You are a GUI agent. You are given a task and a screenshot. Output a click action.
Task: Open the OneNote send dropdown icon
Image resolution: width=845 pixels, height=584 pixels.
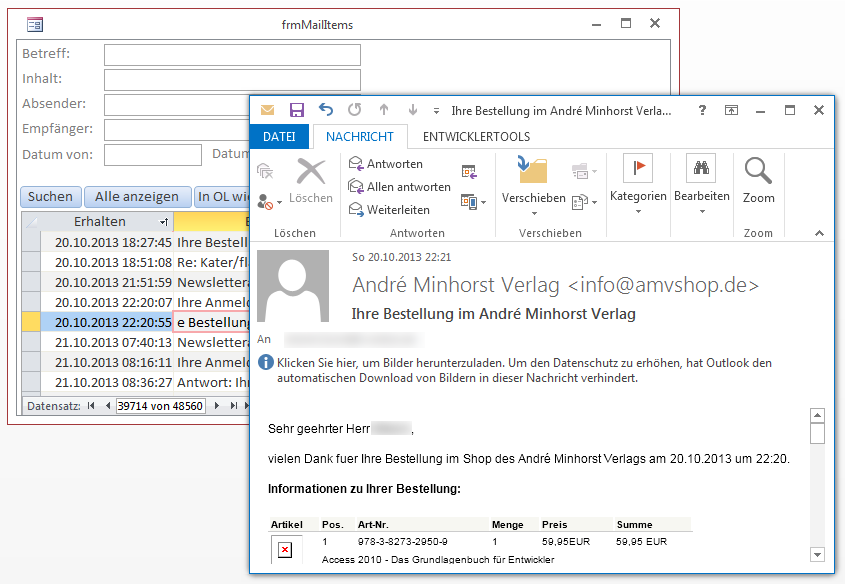click(584, 172)
